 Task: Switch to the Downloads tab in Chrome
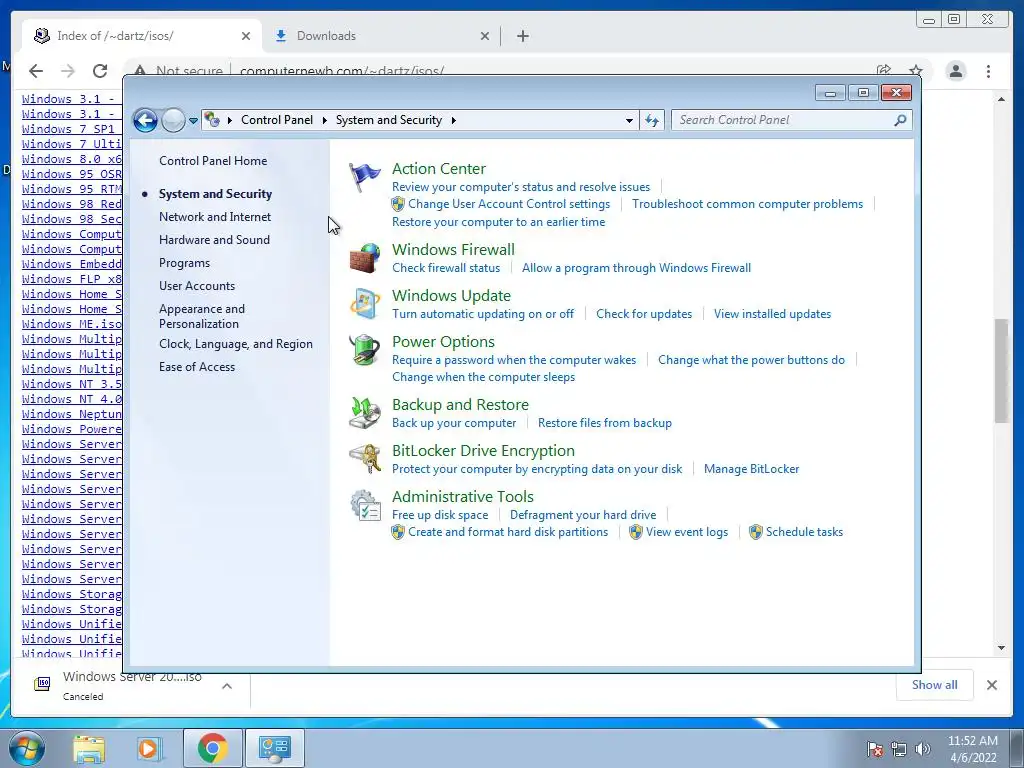pyautogui.click(x=380, y=36)
